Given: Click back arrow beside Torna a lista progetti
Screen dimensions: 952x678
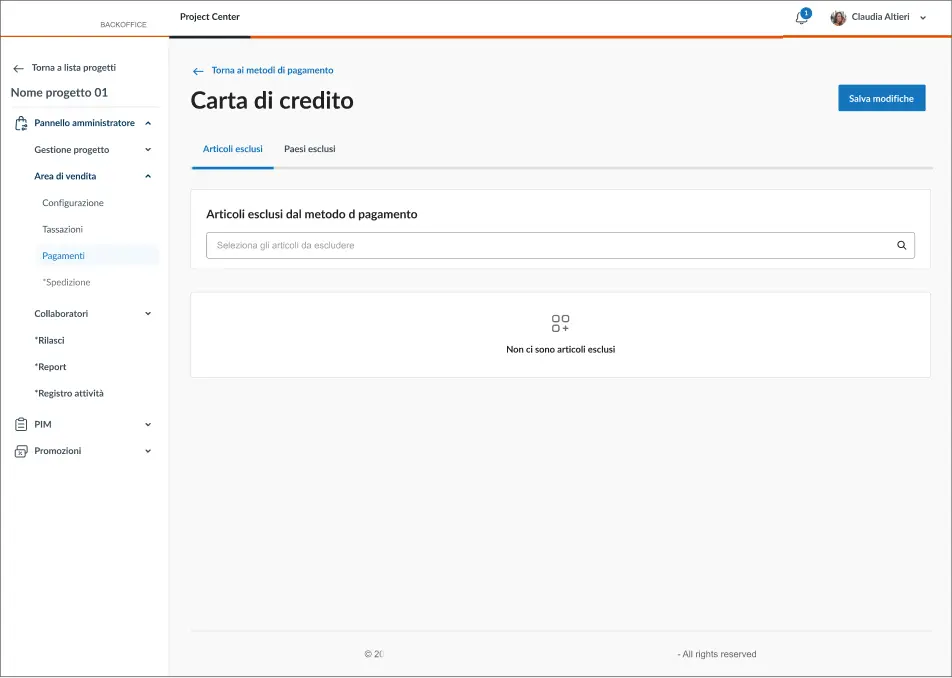Looking at the screenshot, I should 18,68.
